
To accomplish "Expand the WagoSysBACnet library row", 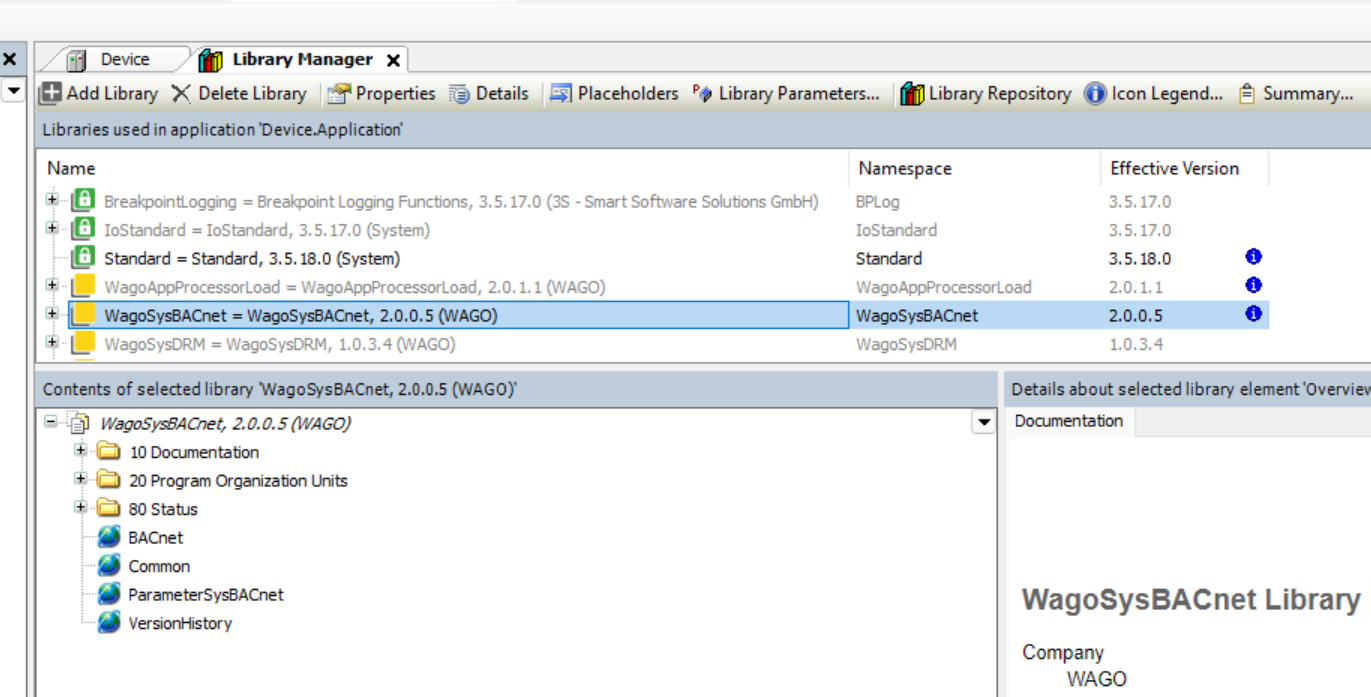I will point(52,314).
